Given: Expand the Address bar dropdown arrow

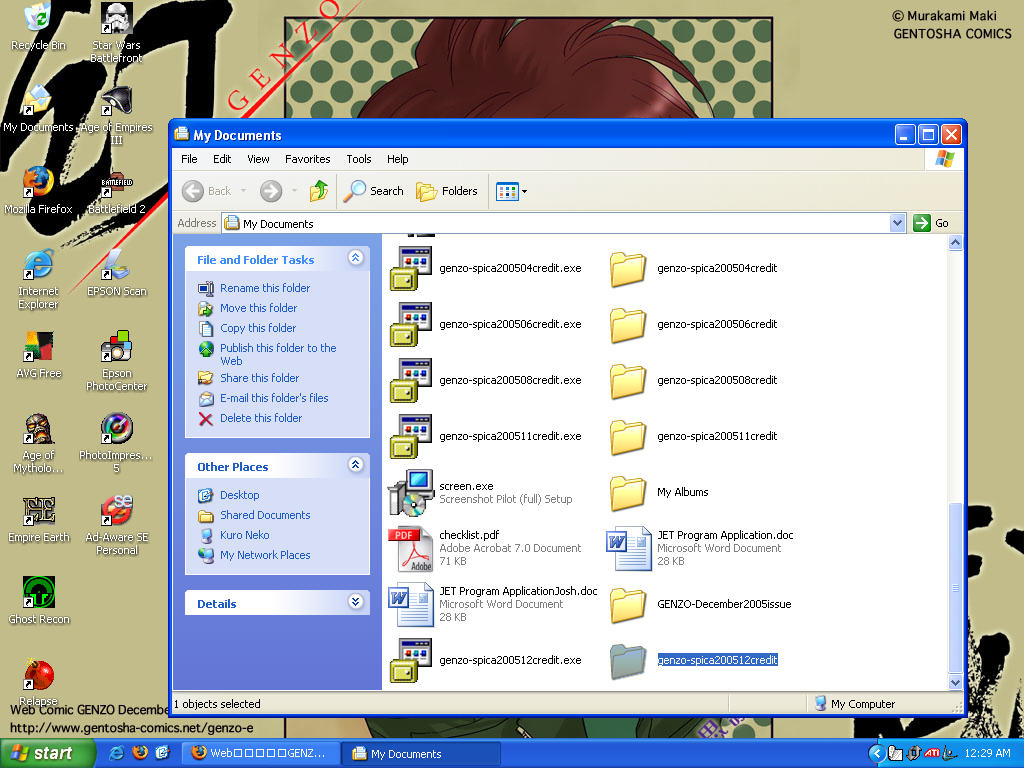Looking at the screenshot, I should pos(897,223).
